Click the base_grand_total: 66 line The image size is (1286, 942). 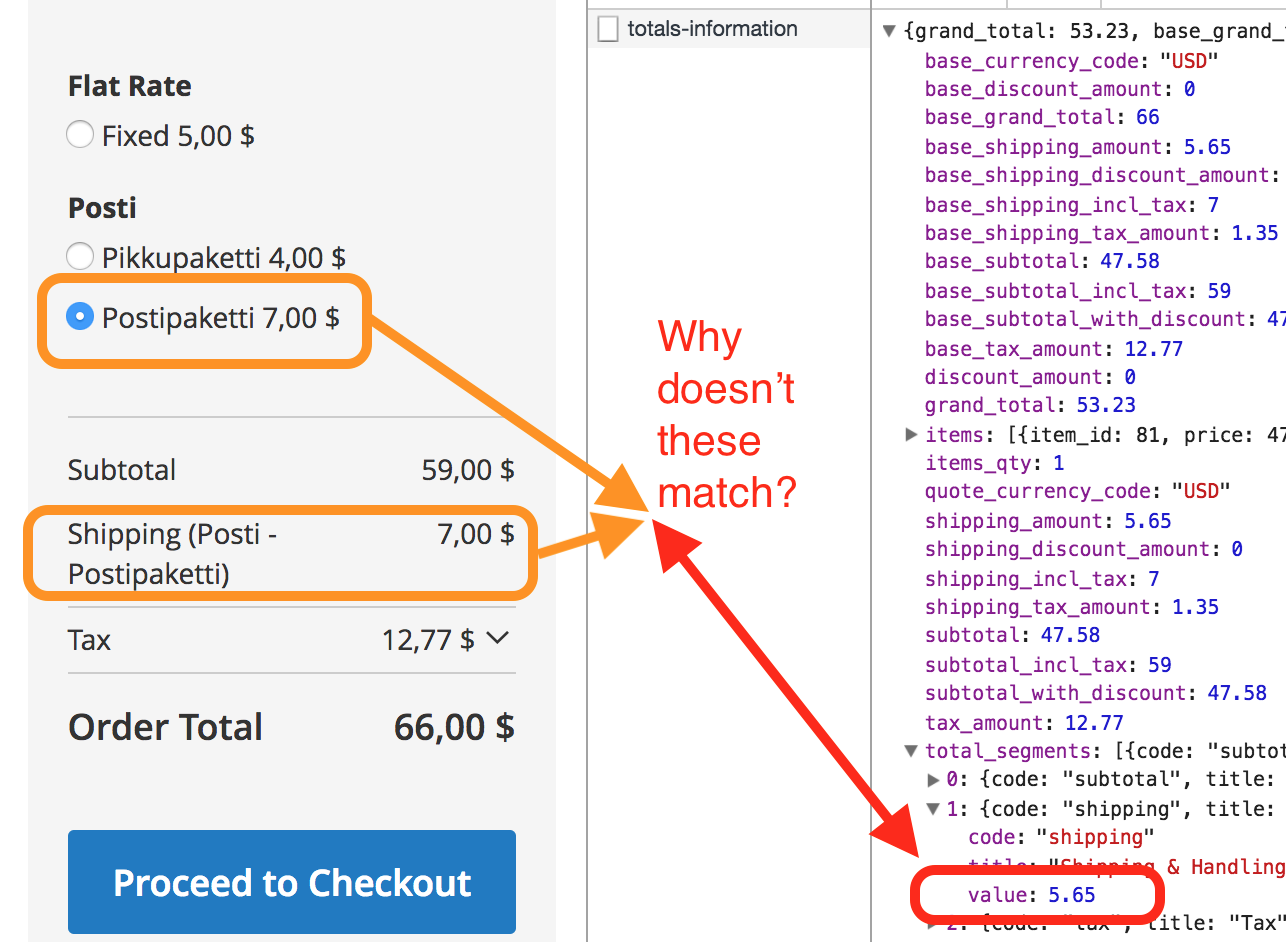pos(1042,117)
